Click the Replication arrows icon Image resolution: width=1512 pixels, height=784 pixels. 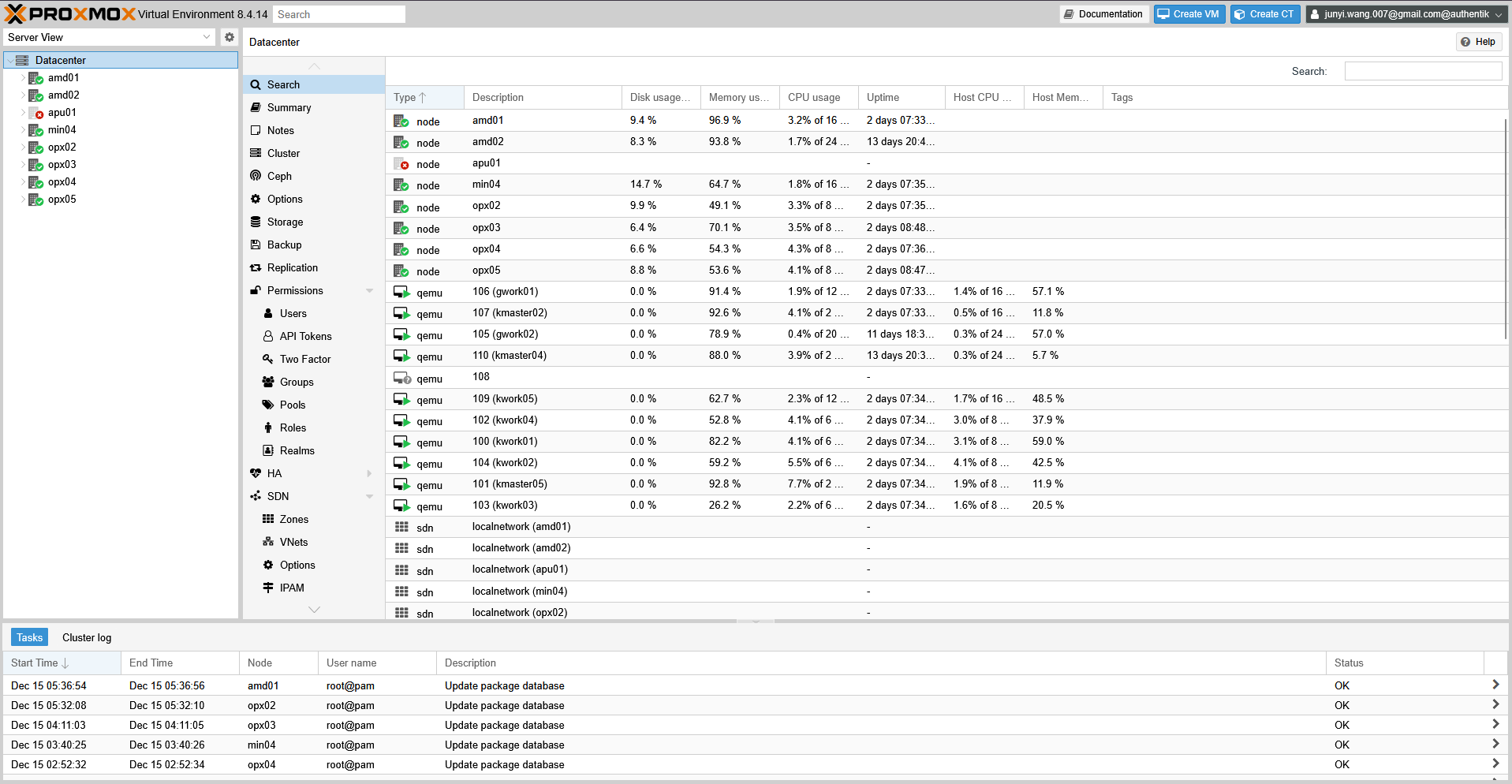pos(256,267)
